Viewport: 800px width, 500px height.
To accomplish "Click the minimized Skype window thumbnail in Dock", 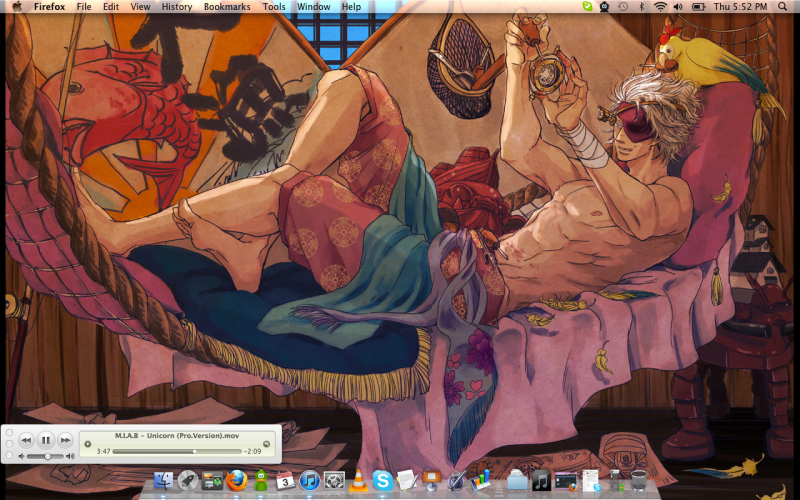I will 591,481.
